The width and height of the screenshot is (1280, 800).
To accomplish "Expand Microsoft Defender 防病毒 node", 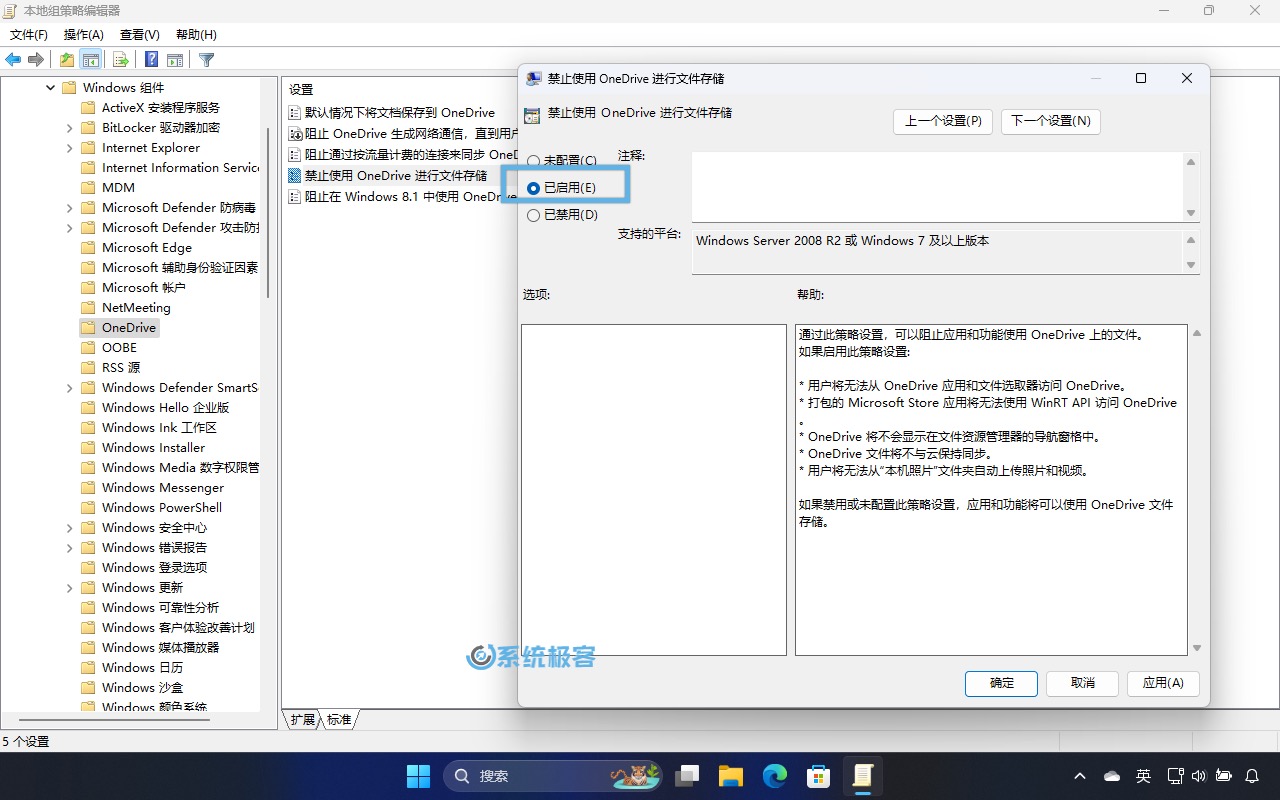I will 69,208.
